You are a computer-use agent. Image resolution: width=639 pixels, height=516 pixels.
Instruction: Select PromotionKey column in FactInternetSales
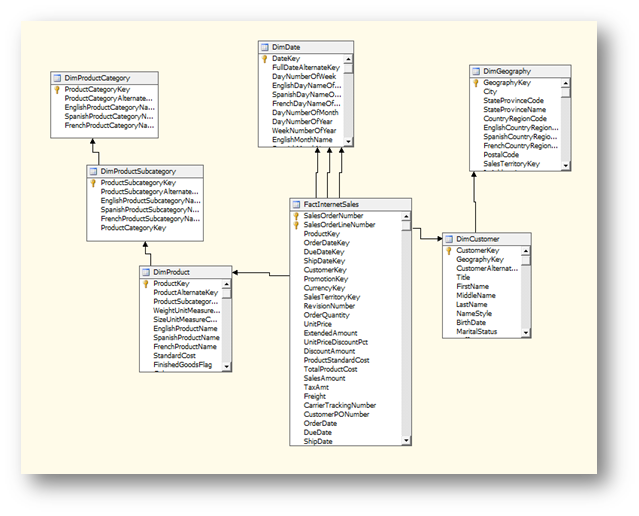(326, 279)
